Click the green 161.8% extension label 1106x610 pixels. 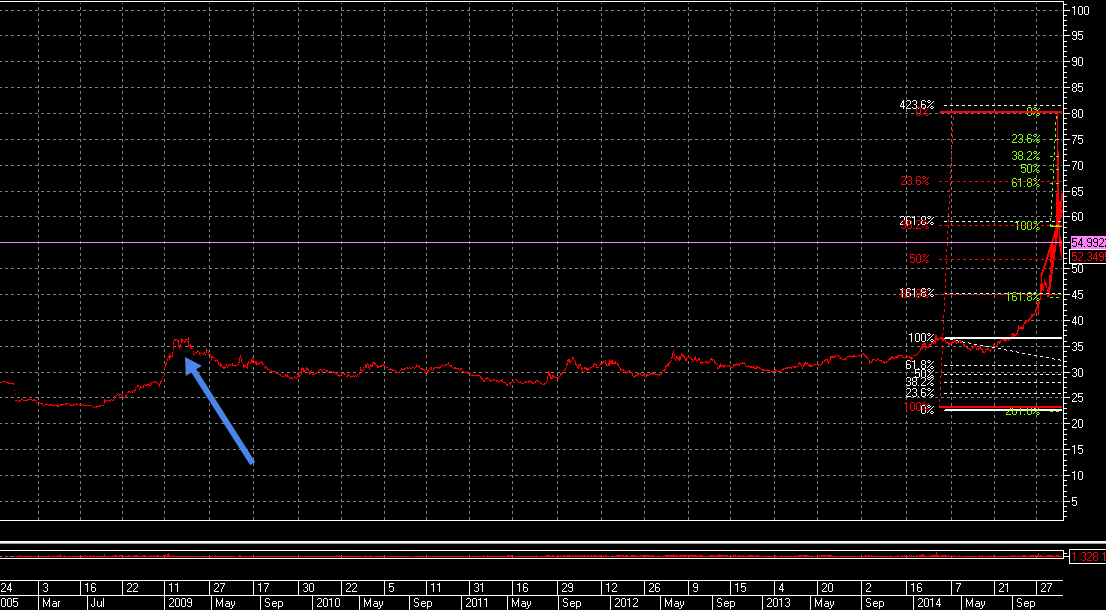pos(1023,297)
